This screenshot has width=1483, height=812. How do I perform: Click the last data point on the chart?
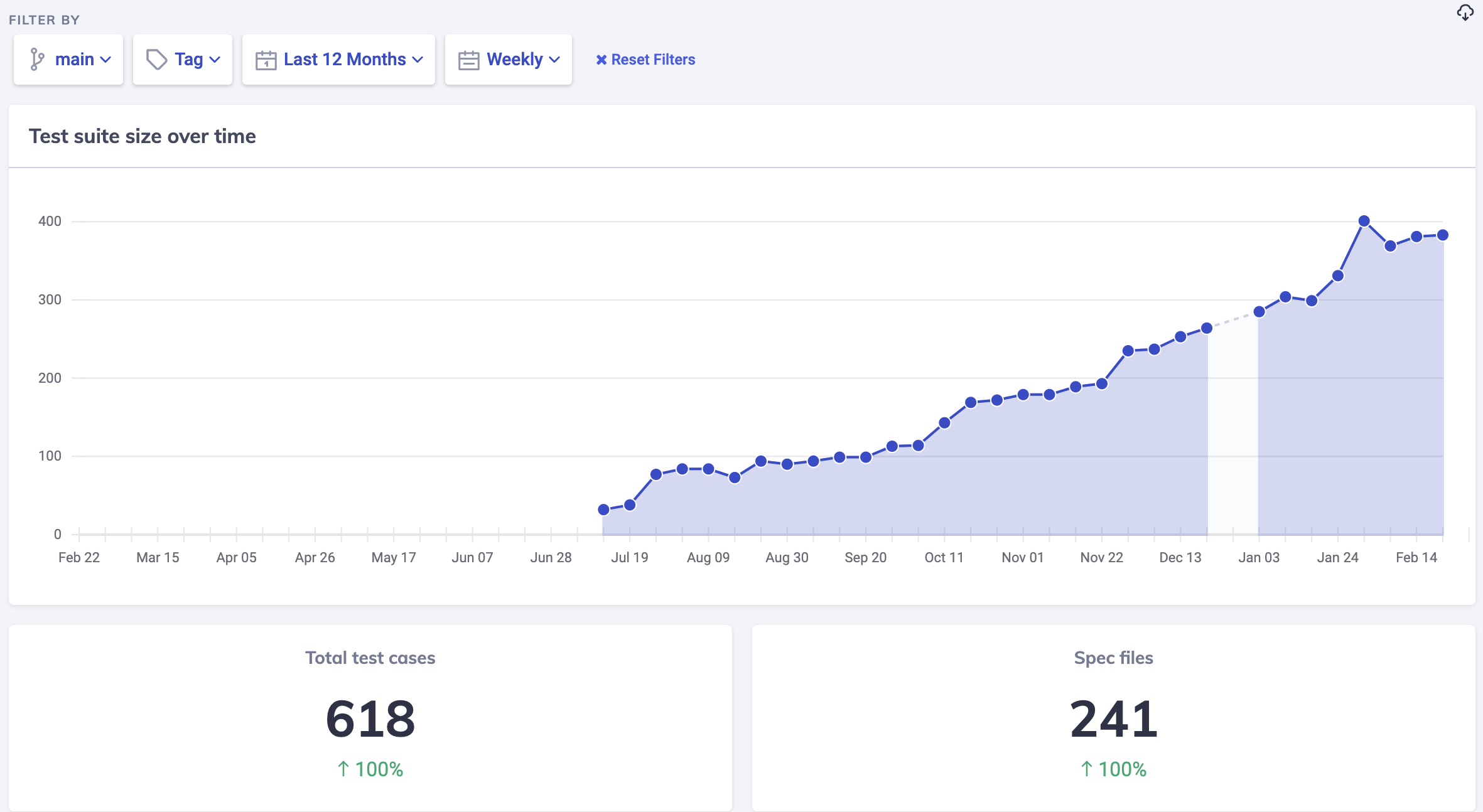(x=1443, y=235)
